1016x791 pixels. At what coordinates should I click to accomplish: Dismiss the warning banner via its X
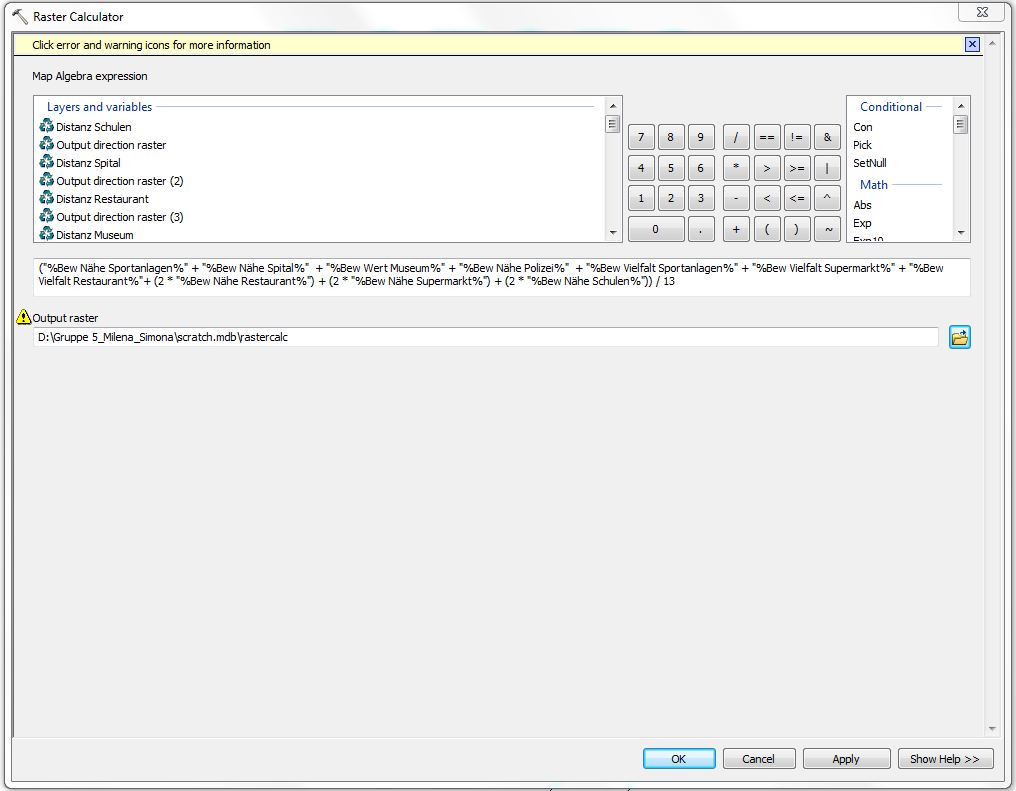[x=972, y=44]
